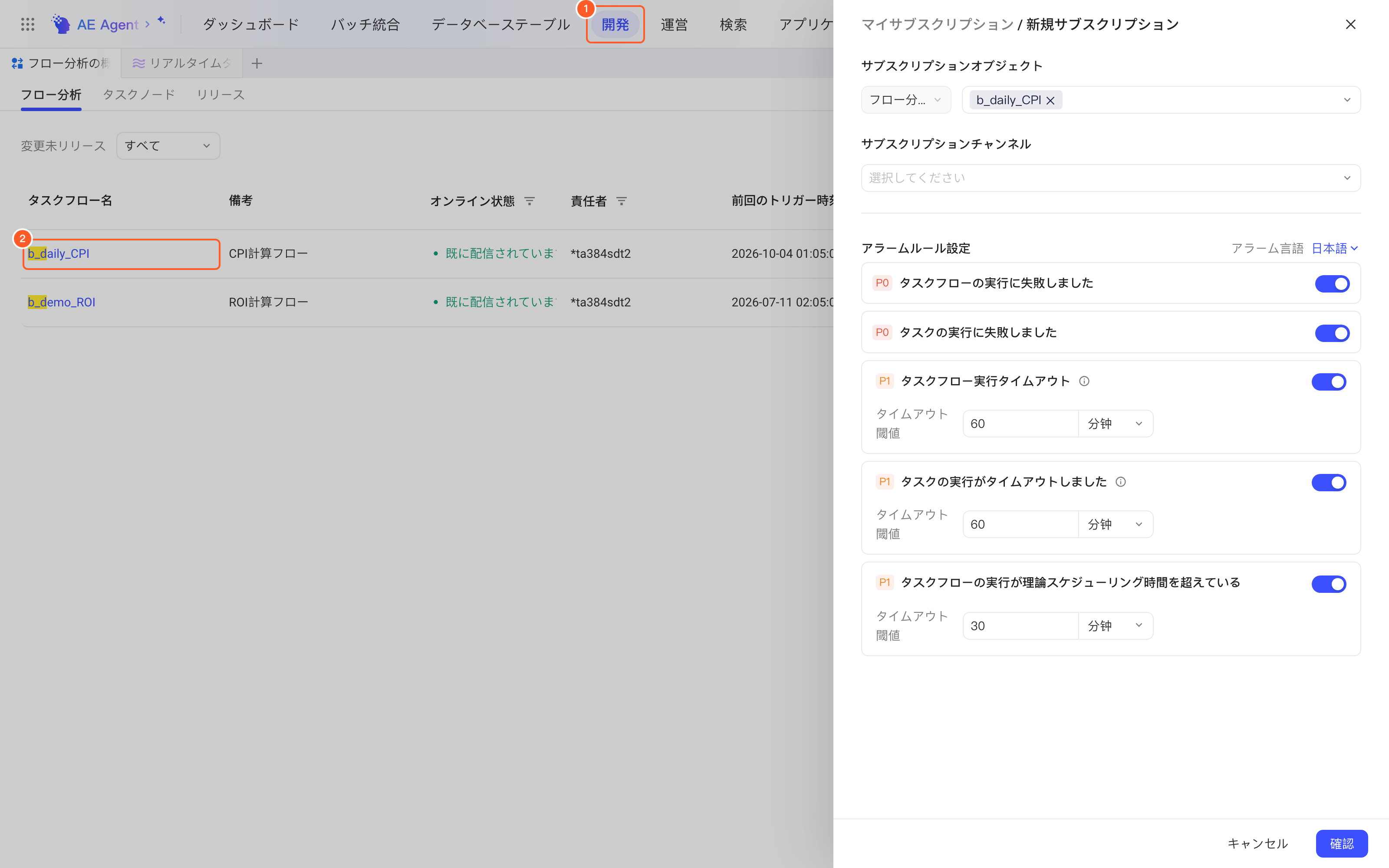This screenshot has width=1389, height=868.
Task: Select the フロー分析 tab
Action: 51,95
